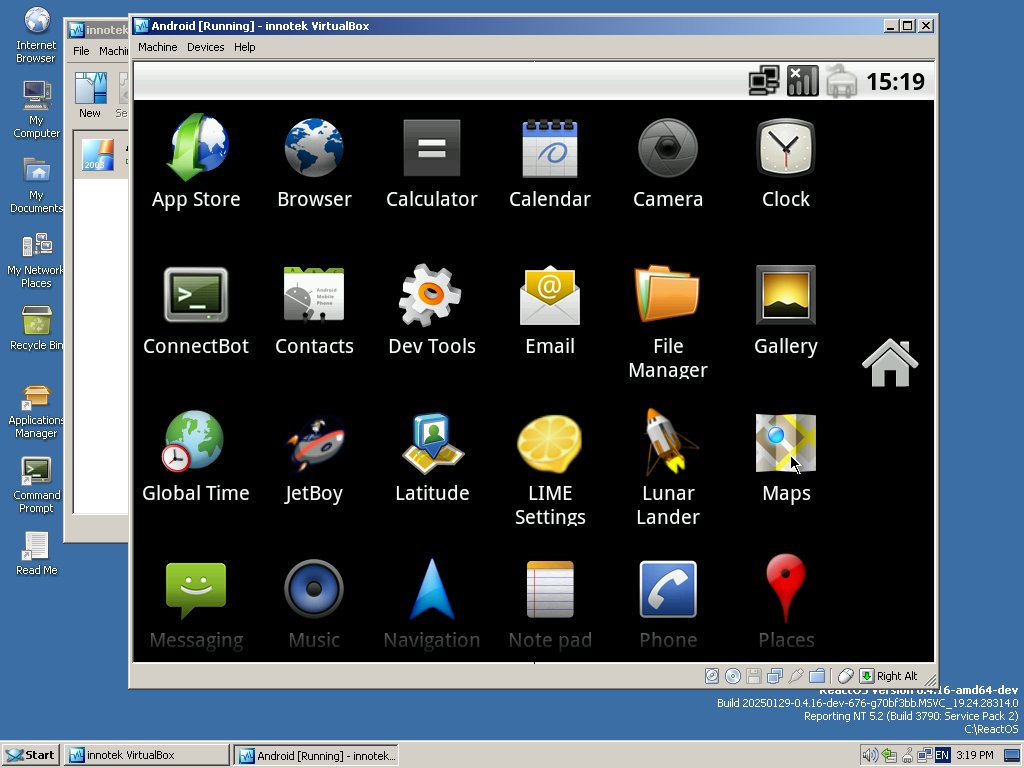Click the show desktop tray button
The image size is (1024, 768).
(1012, 756)
